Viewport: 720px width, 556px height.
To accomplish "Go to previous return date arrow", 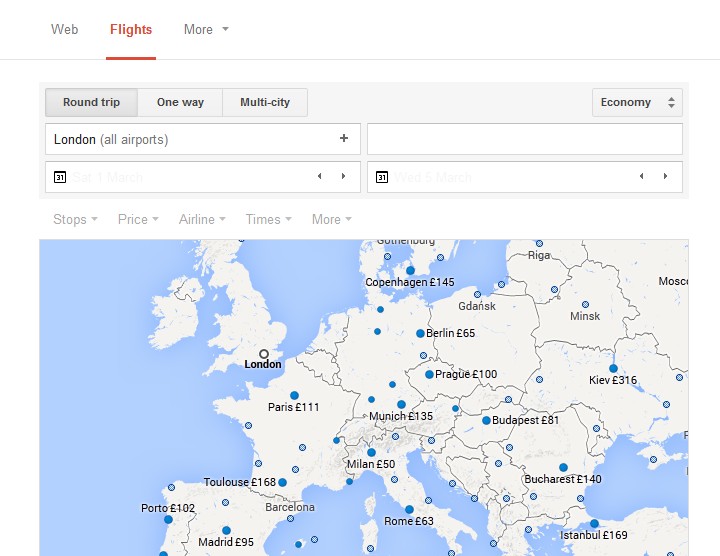I will tap(641, 176).
